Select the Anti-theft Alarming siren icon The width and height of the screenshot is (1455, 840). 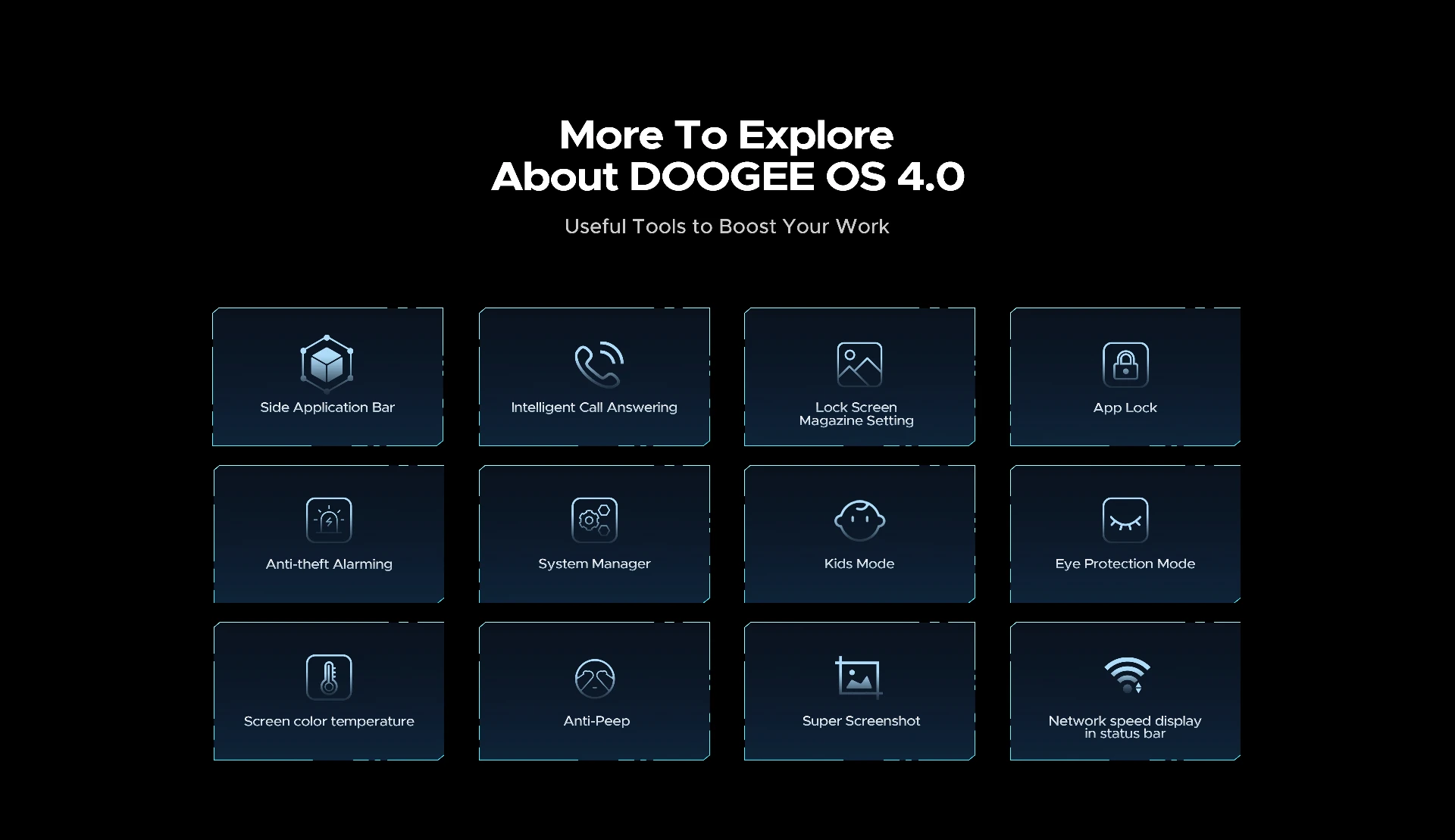[x=329, y=520]
